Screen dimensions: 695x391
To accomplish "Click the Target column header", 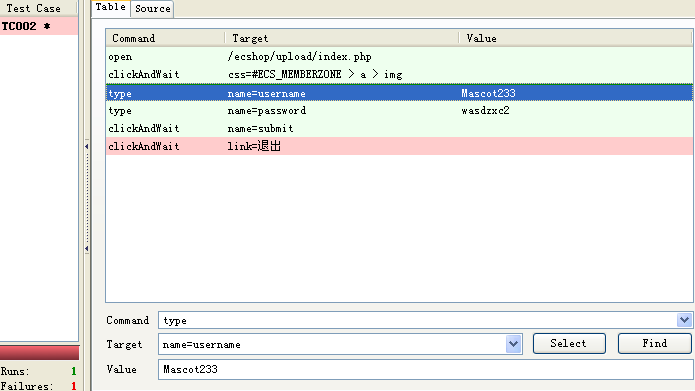I will click(342, 39).
